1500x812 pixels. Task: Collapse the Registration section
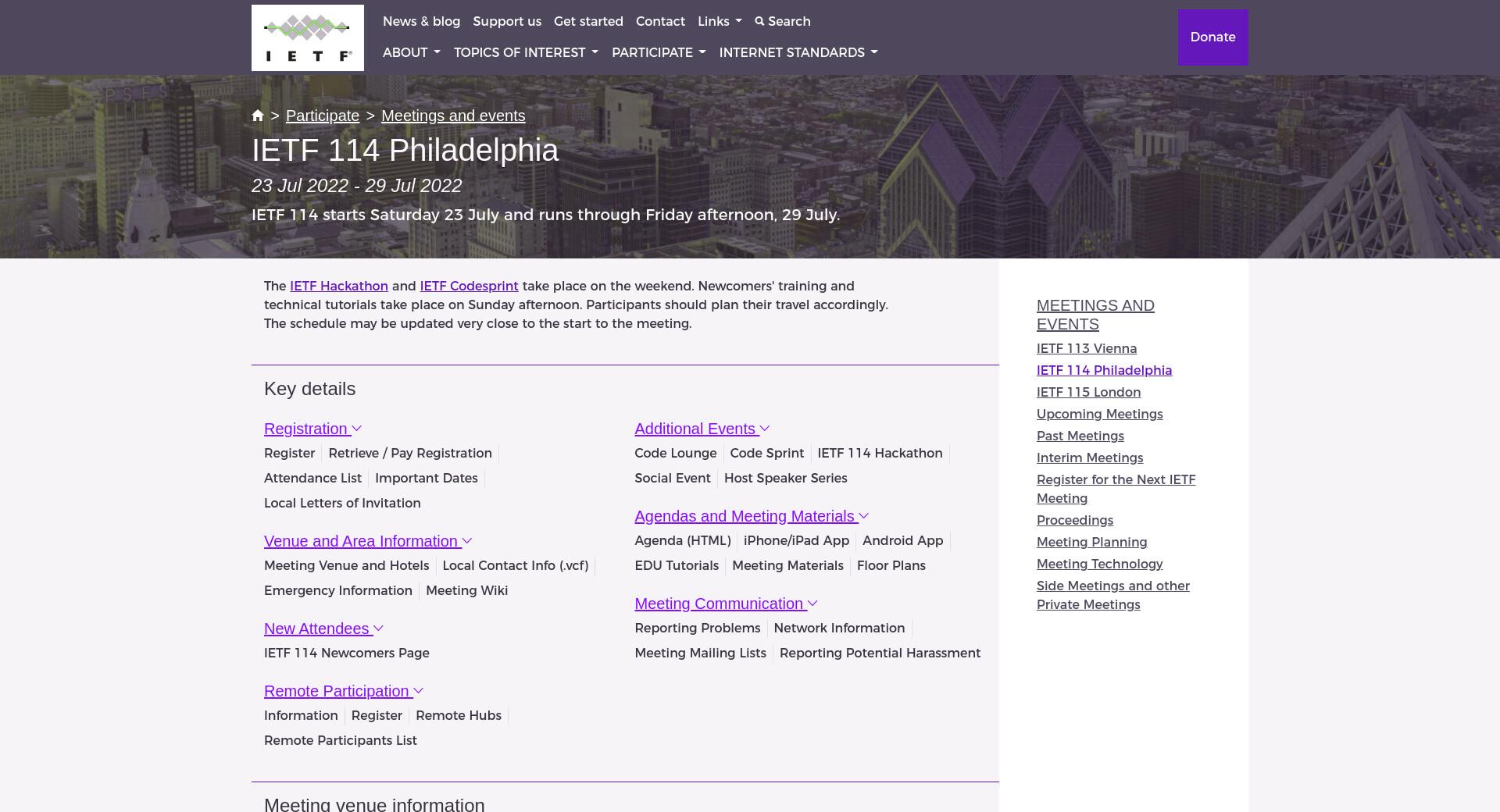[x=312, y=429]
